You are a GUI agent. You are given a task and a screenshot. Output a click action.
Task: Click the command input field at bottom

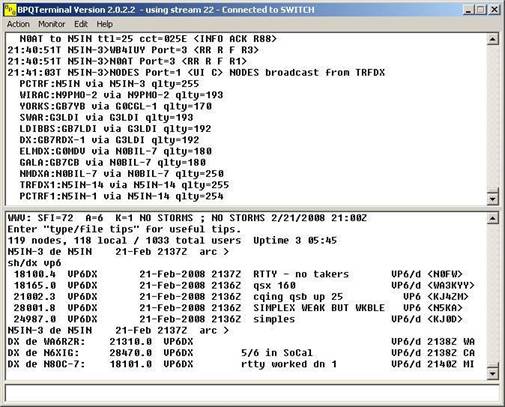(x=252, y=393)
